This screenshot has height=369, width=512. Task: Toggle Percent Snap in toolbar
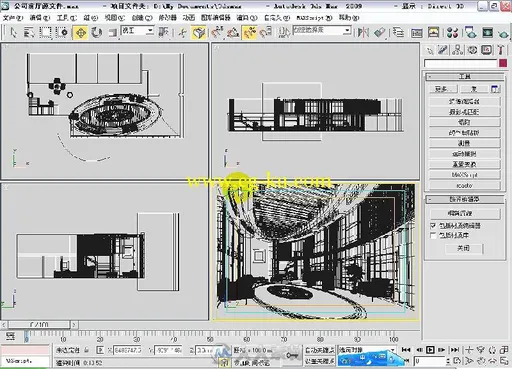pyautogui.click(x=249, y=32)
